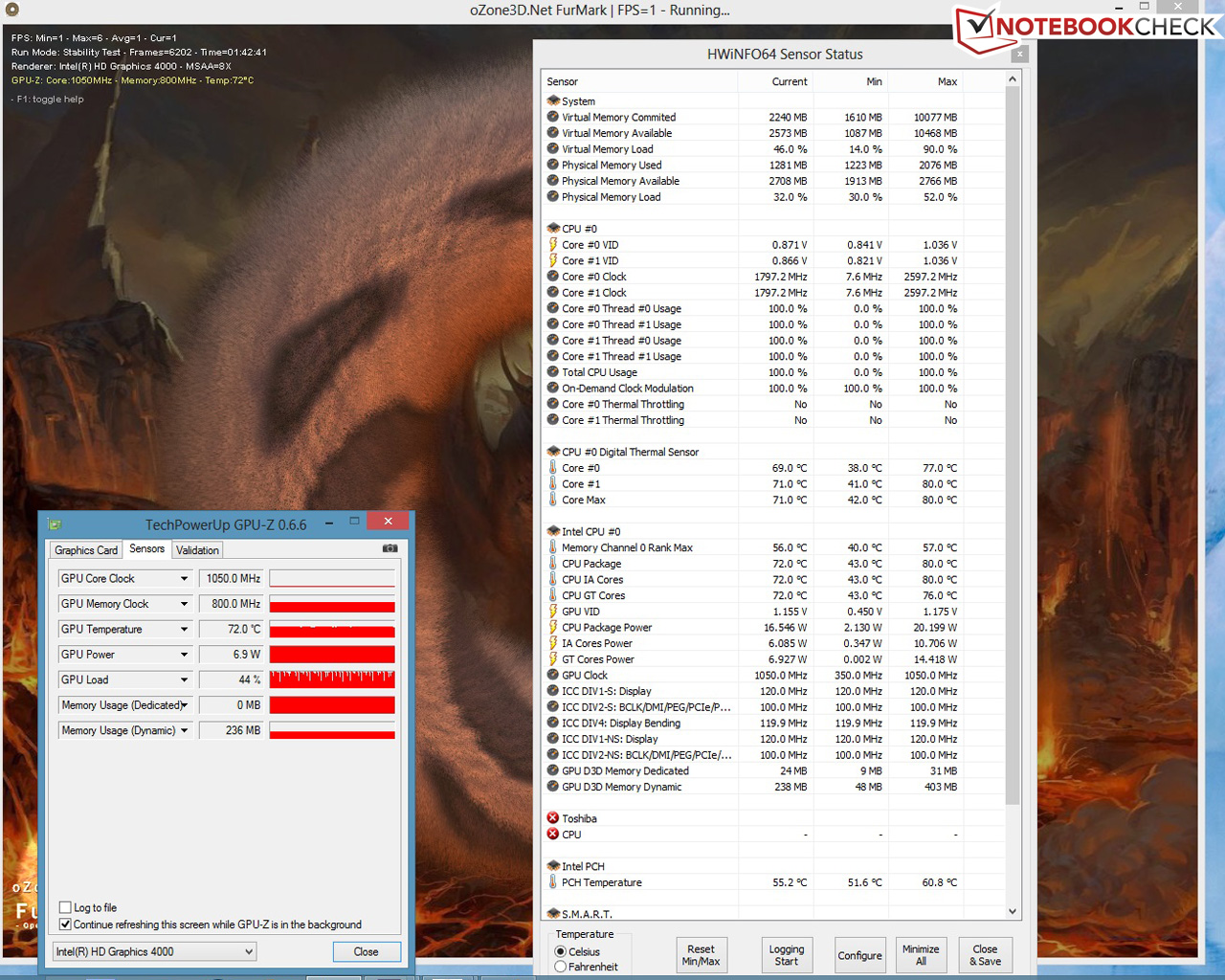The width and height of the screenshot is (1225, 980).
Task: Close the HWiNFO64 Sensor Status window
Action: point(1020,55)
